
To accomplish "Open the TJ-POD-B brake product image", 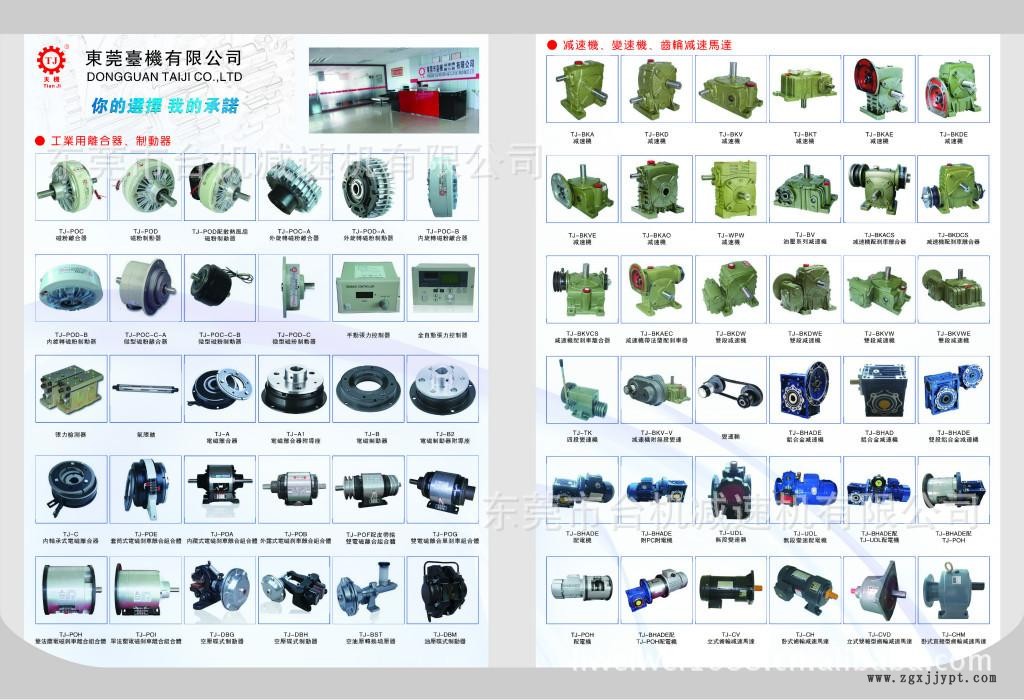I will [x=71, y=288].
